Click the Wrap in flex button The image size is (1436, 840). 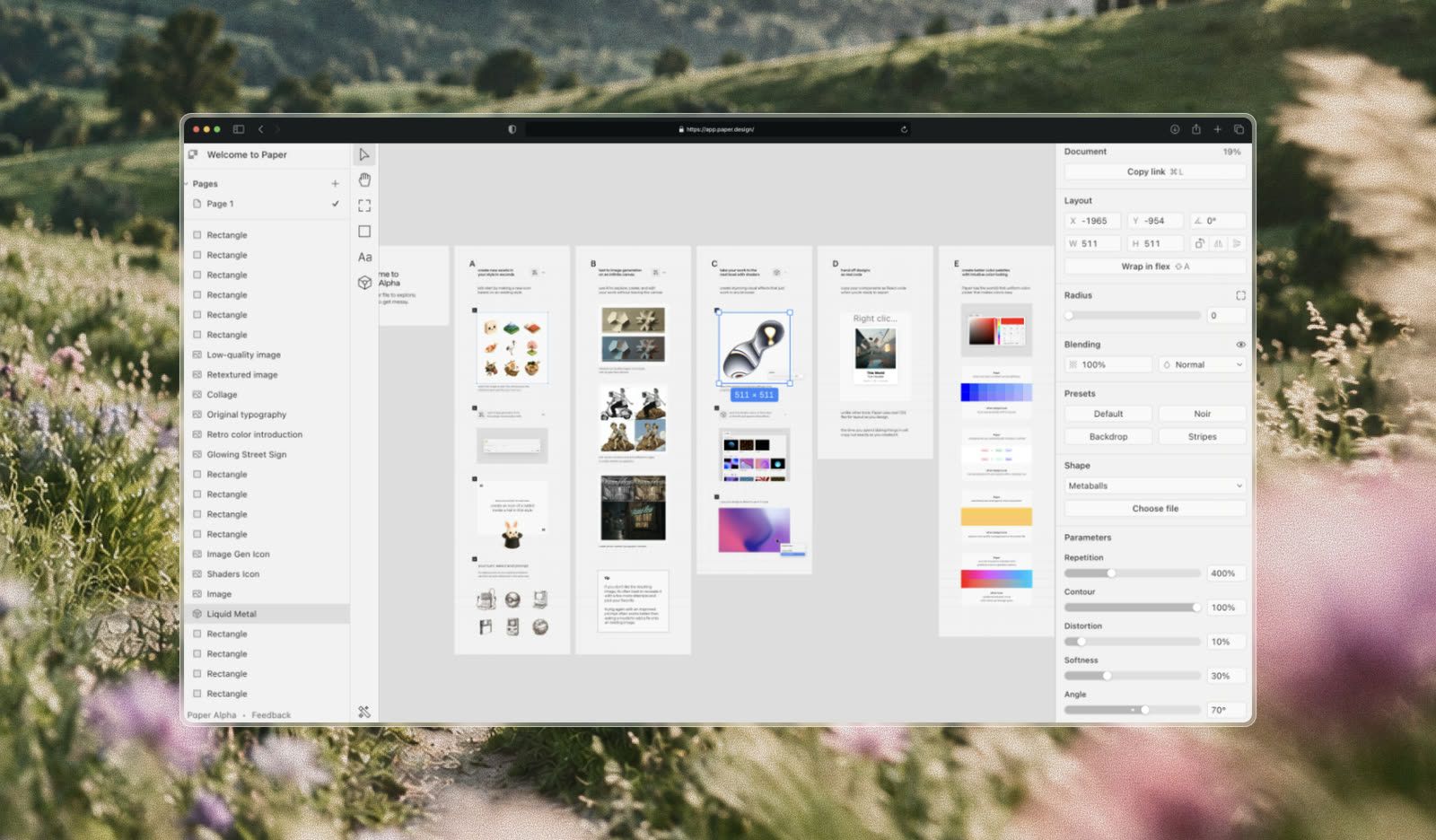pyautogui.click(x=1155, y=267)
